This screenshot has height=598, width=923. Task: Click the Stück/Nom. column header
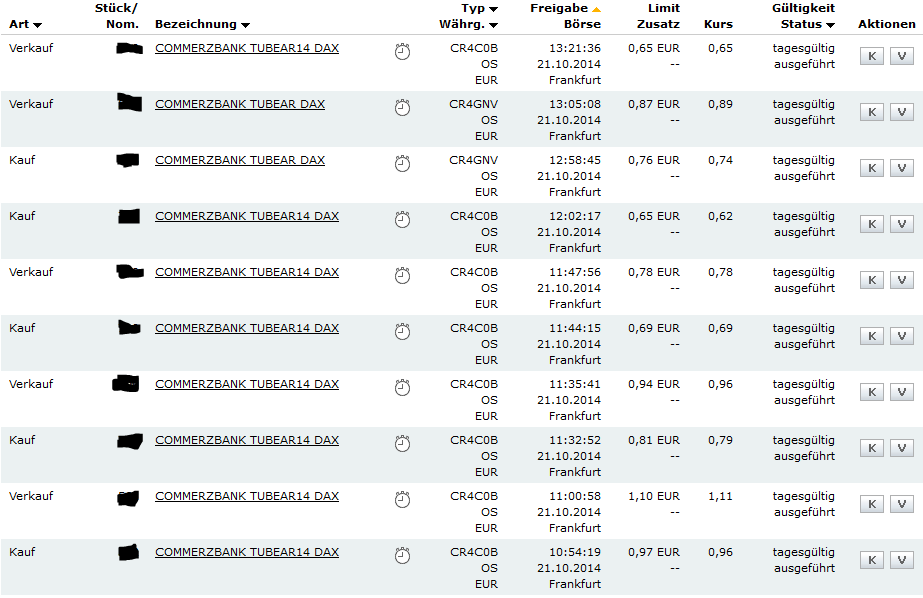117,16
